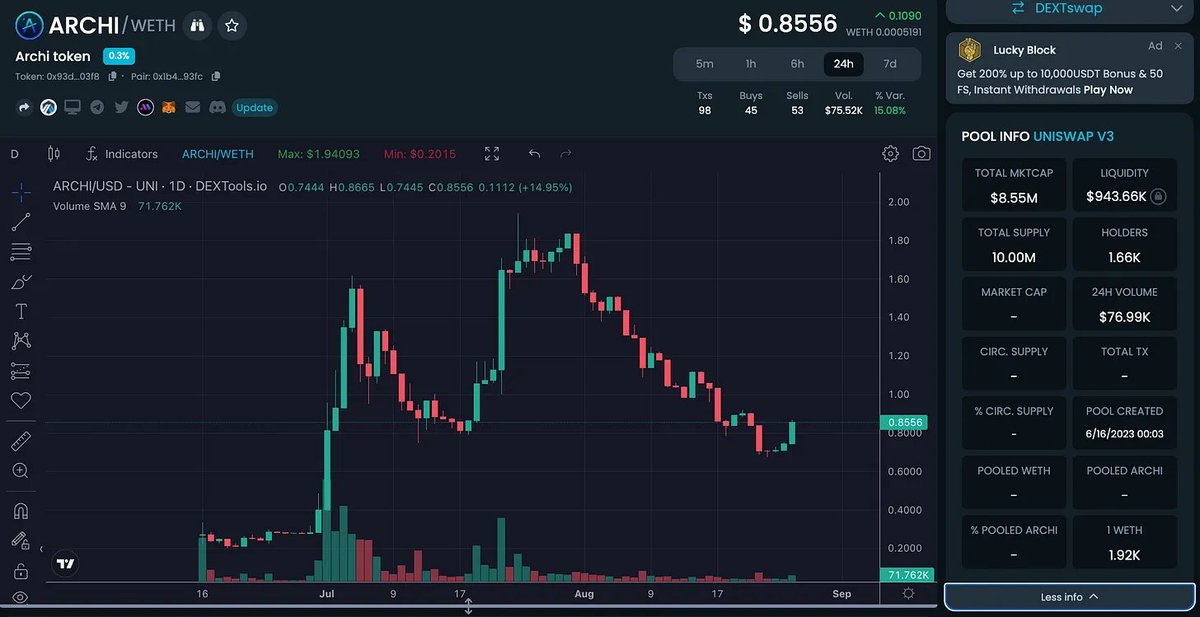This screenshot has height=617, width=1200.
Task: Open chart settings gear
Action: pos(890,154)
